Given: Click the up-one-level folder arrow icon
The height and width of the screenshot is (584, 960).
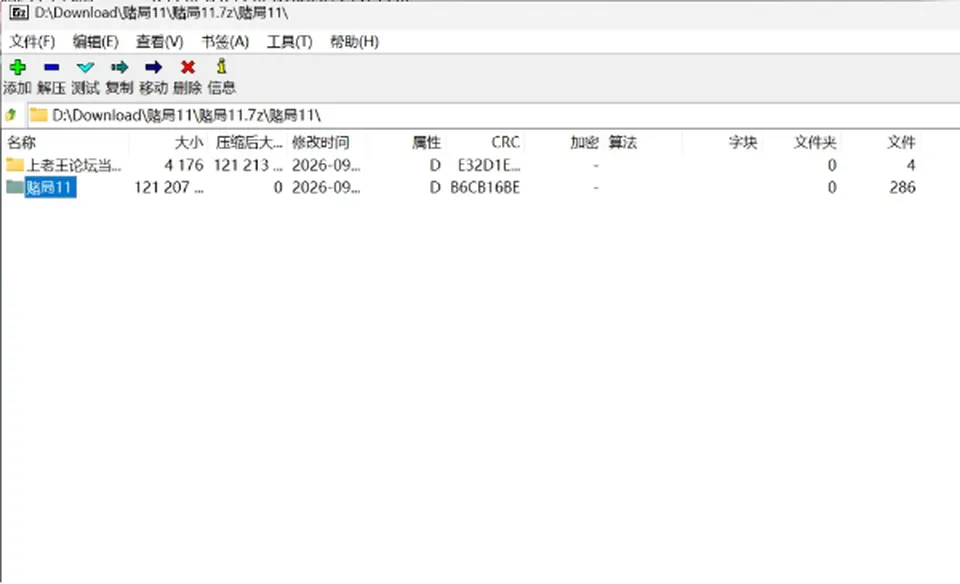Looking at the screenshot, I should [x=11, y=114].
